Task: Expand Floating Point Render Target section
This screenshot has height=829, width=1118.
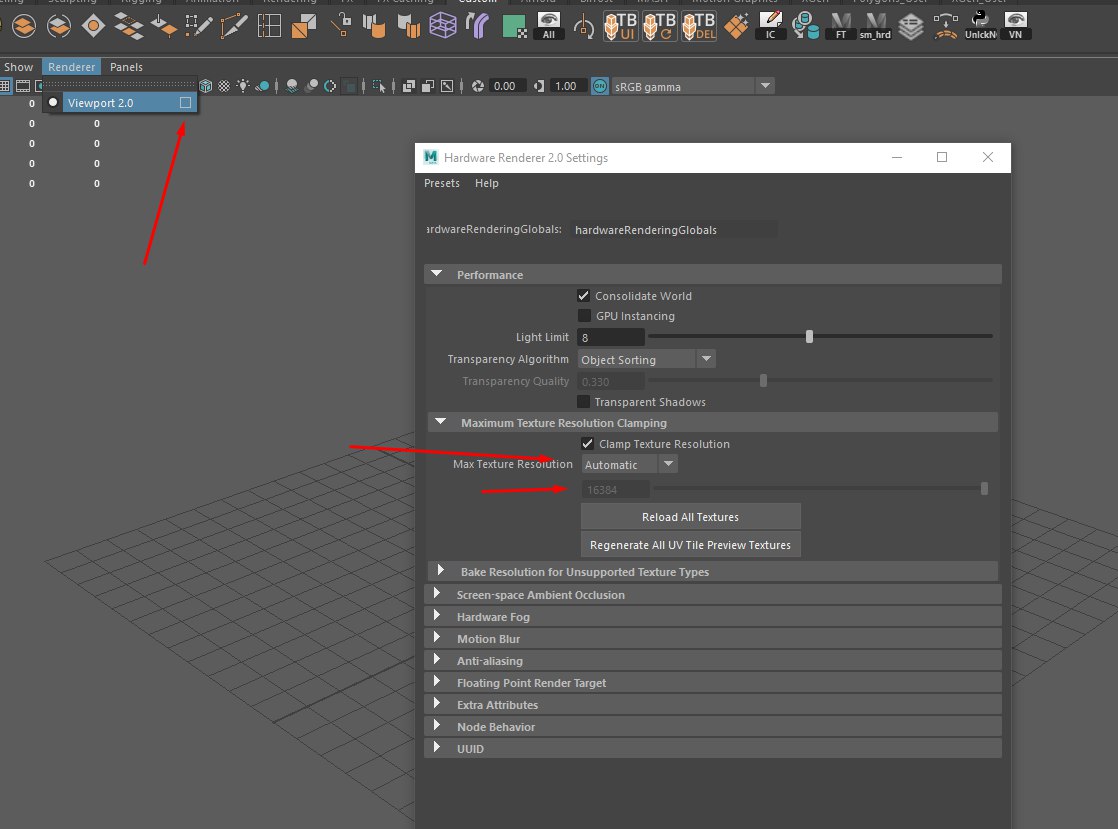Action: 437,682
